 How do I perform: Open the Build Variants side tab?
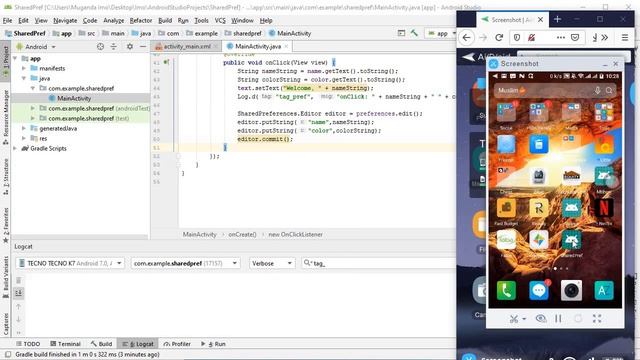pyautogui.click(x=6, y=278)
